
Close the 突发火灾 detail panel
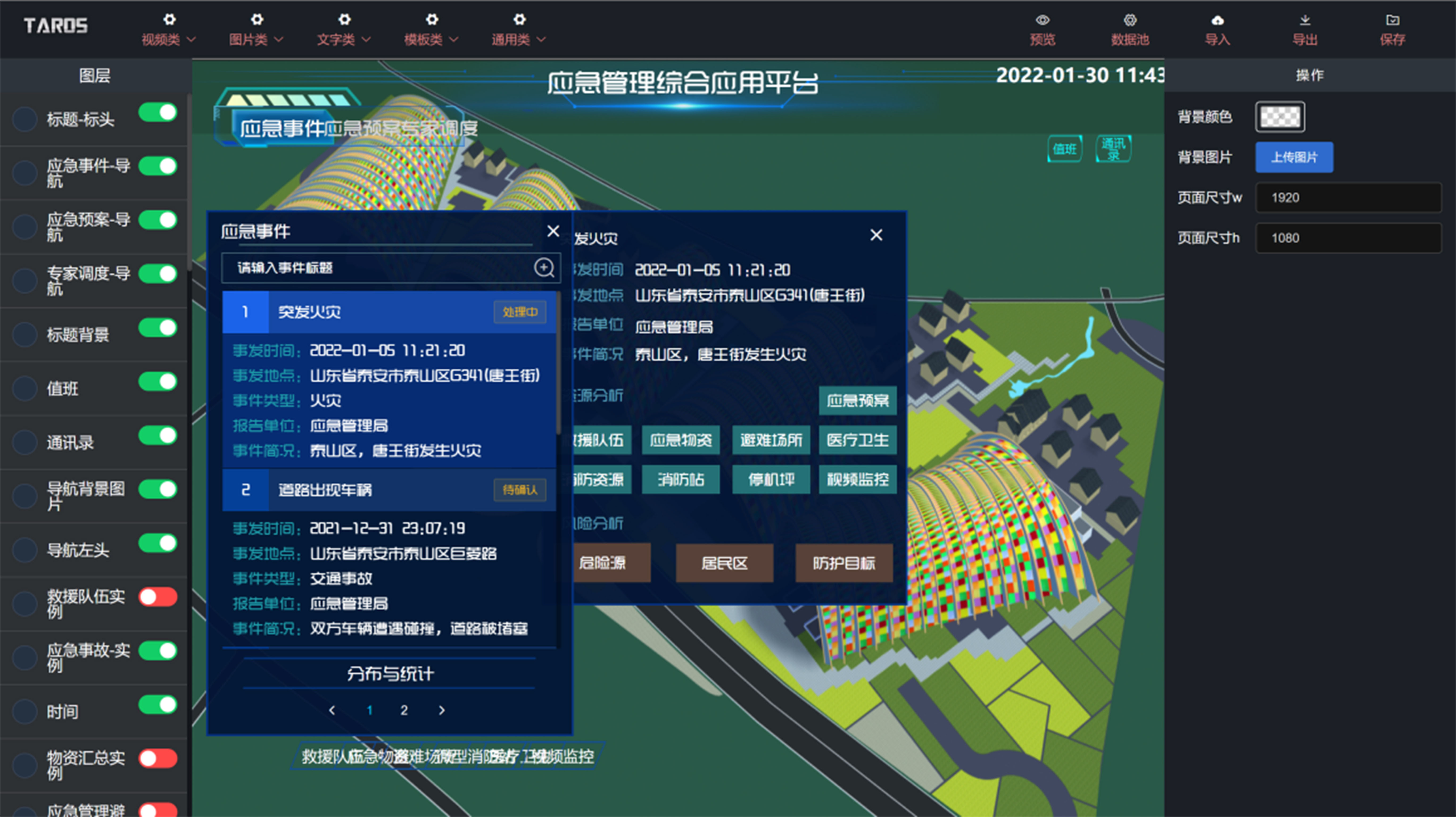coord(876,235)
